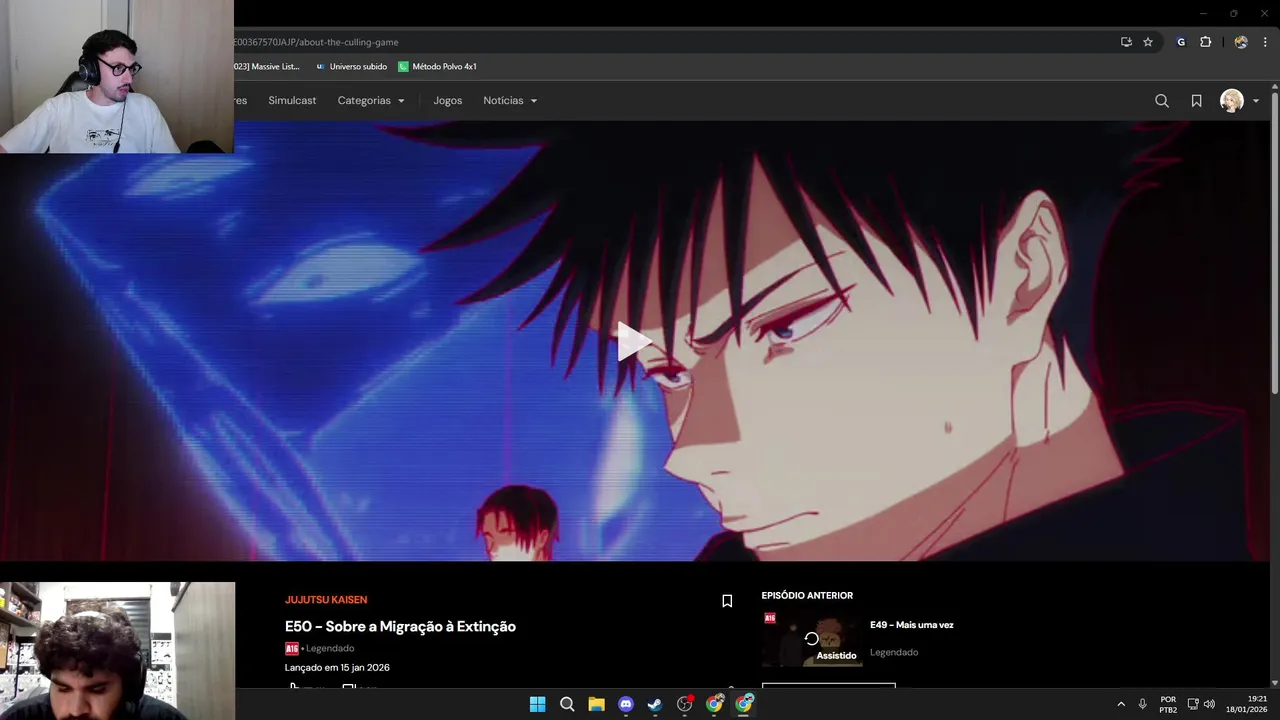Open the Chrome profile picture
This screenshot has height=720, width=1280.
click(1241, 42)
